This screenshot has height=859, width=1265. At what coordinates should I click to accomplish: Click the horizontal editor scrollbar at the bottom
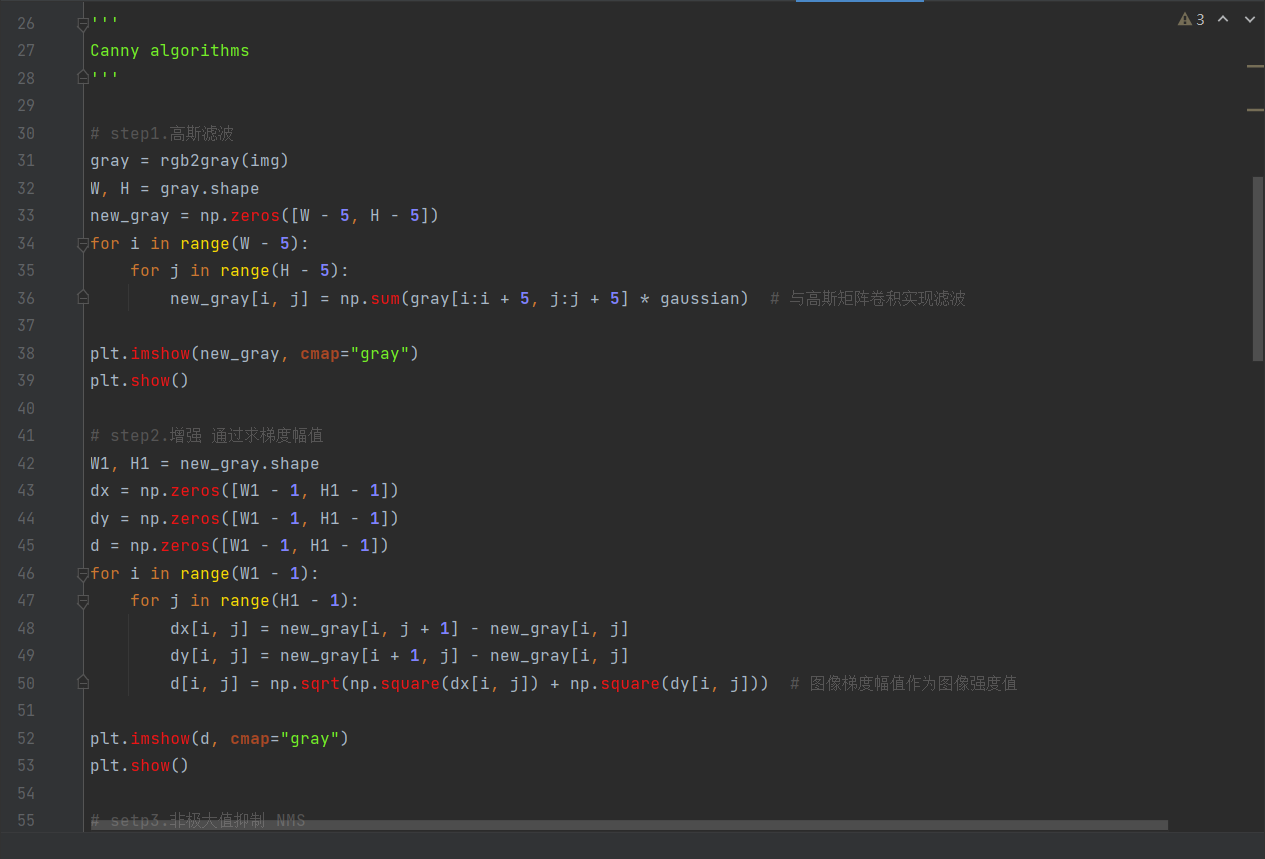click(629, 825)
